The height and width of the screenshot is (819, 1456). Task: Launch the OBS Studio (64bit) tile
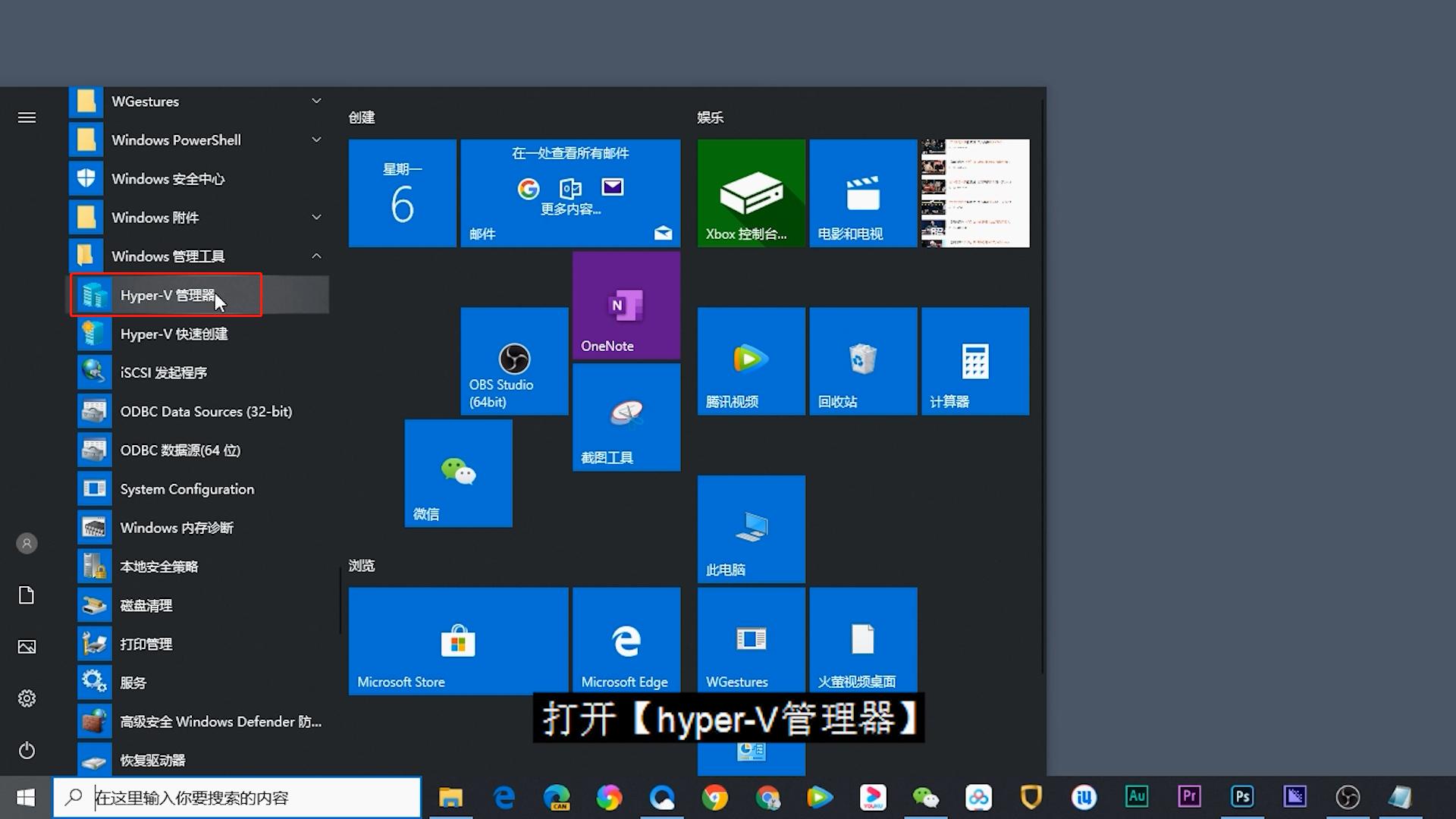point(513,361)
